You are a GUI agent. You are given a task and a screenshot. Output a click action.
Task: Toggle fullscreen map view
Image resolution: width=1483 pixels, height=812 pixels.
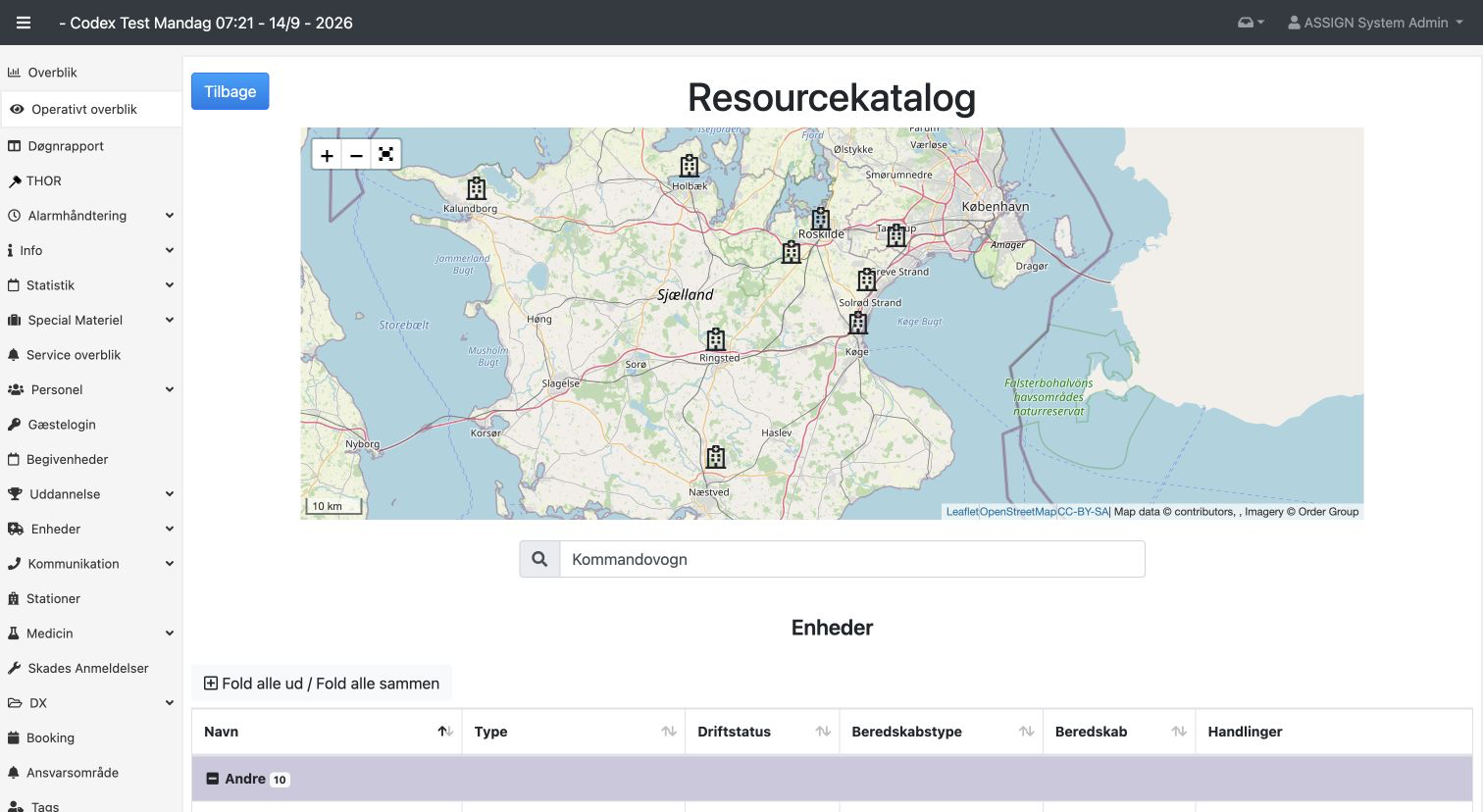coord(386,154)
